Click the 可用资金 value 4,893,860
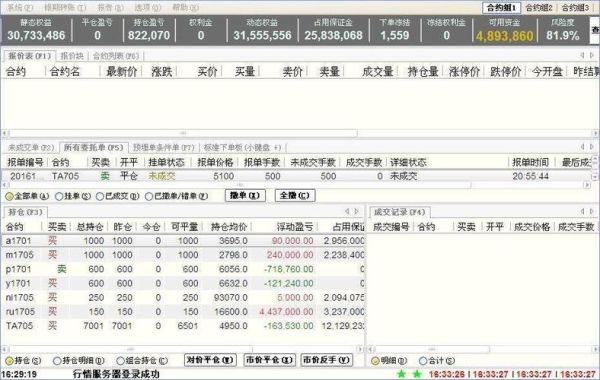This screenshot has height=380, width=600. click(x=504, y=36)
